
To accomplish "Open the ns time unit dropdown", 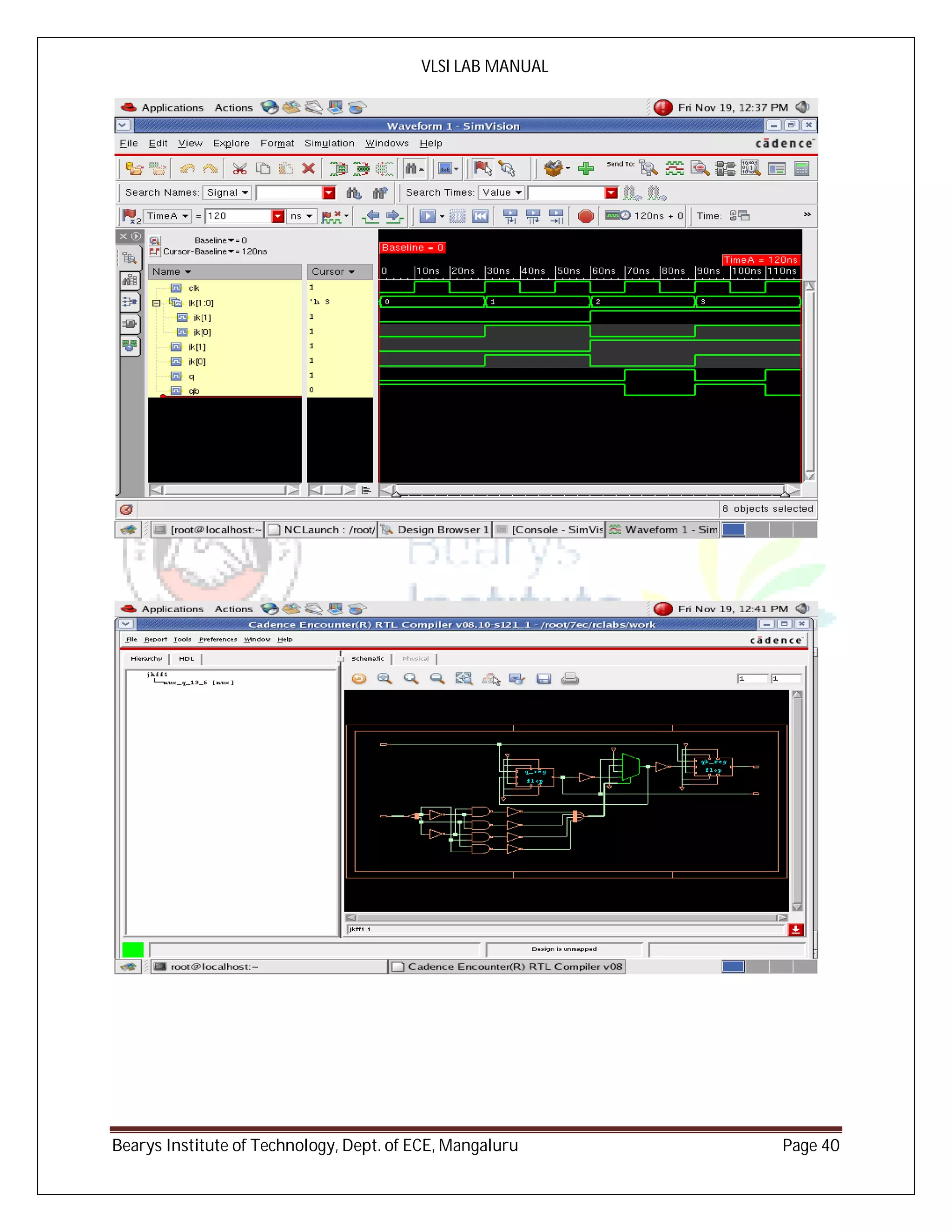I will (301, 216).
